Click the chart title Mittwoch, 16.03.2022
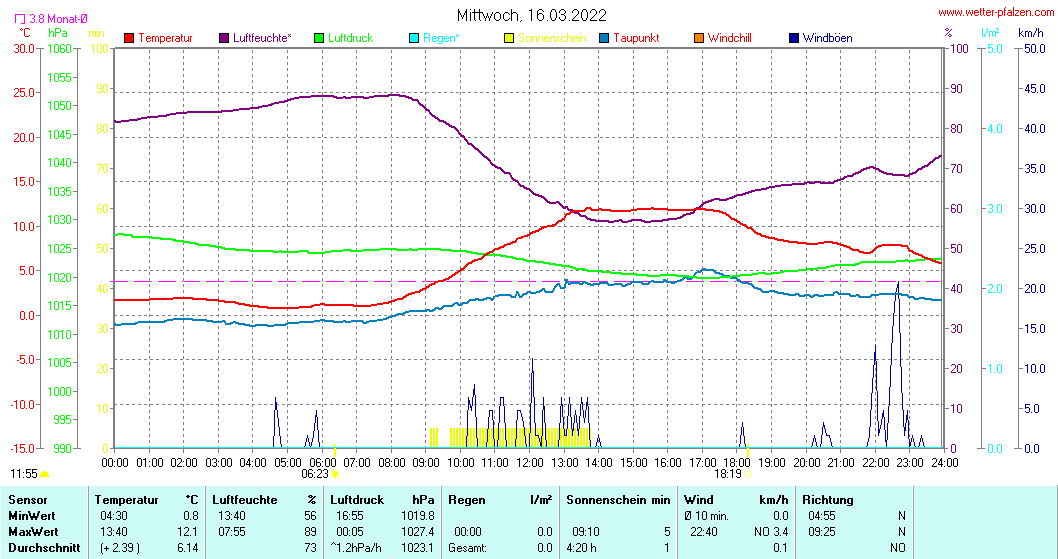 point(532,15)
